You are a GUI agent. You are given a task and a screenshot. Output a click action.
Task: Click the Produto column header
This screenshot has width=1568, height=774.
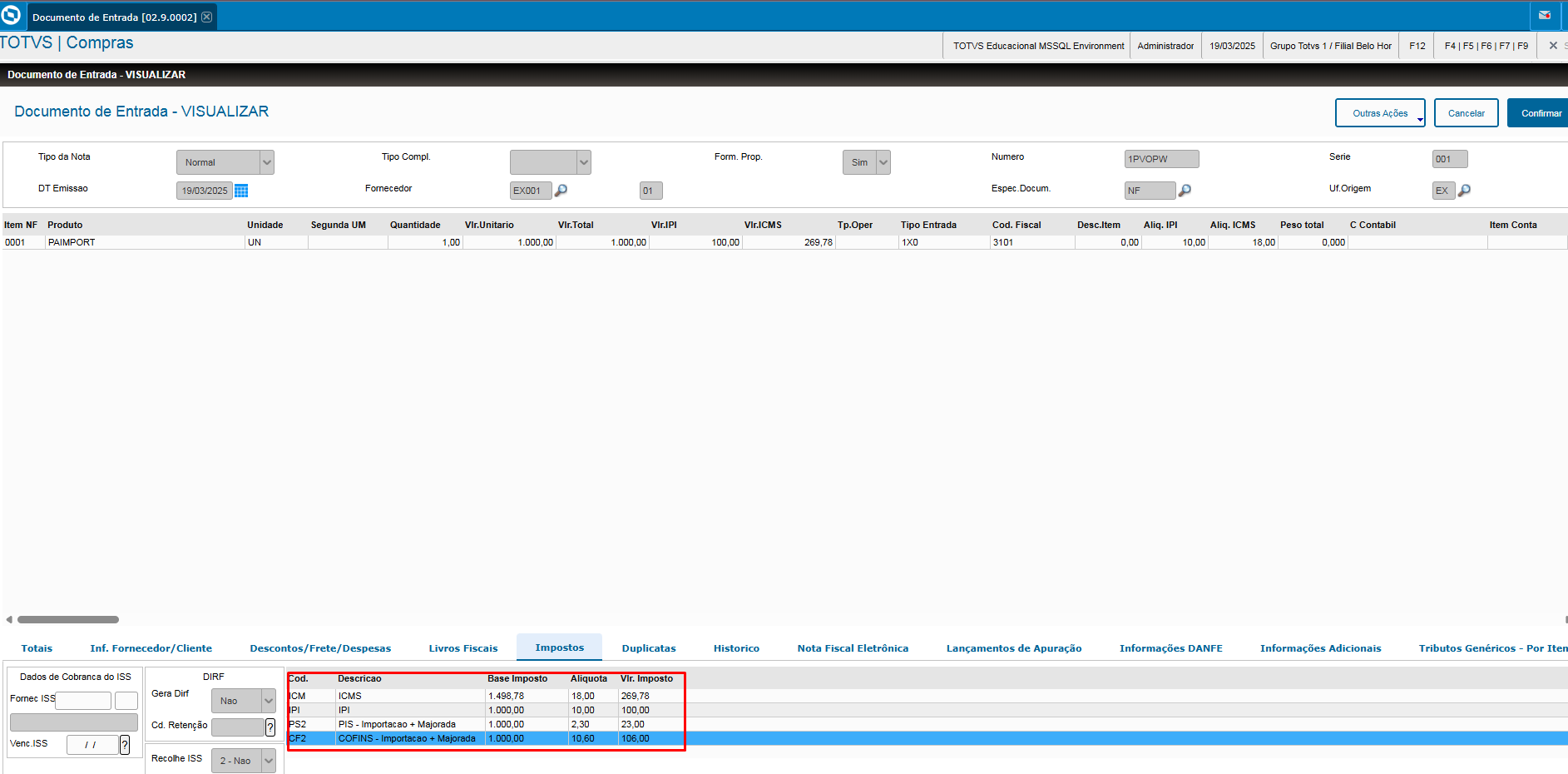[65, 225]
